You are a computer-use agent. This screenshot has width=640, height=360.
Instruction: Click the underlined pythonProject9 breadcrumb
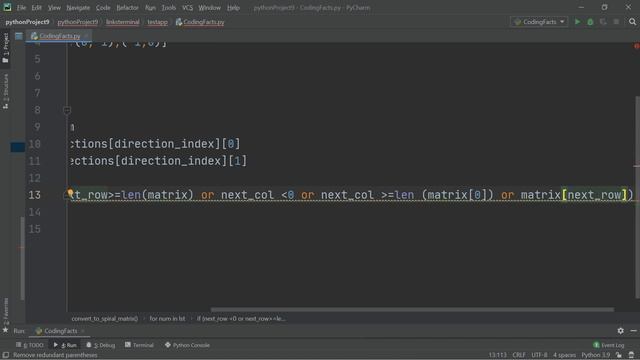coord(78,22)
